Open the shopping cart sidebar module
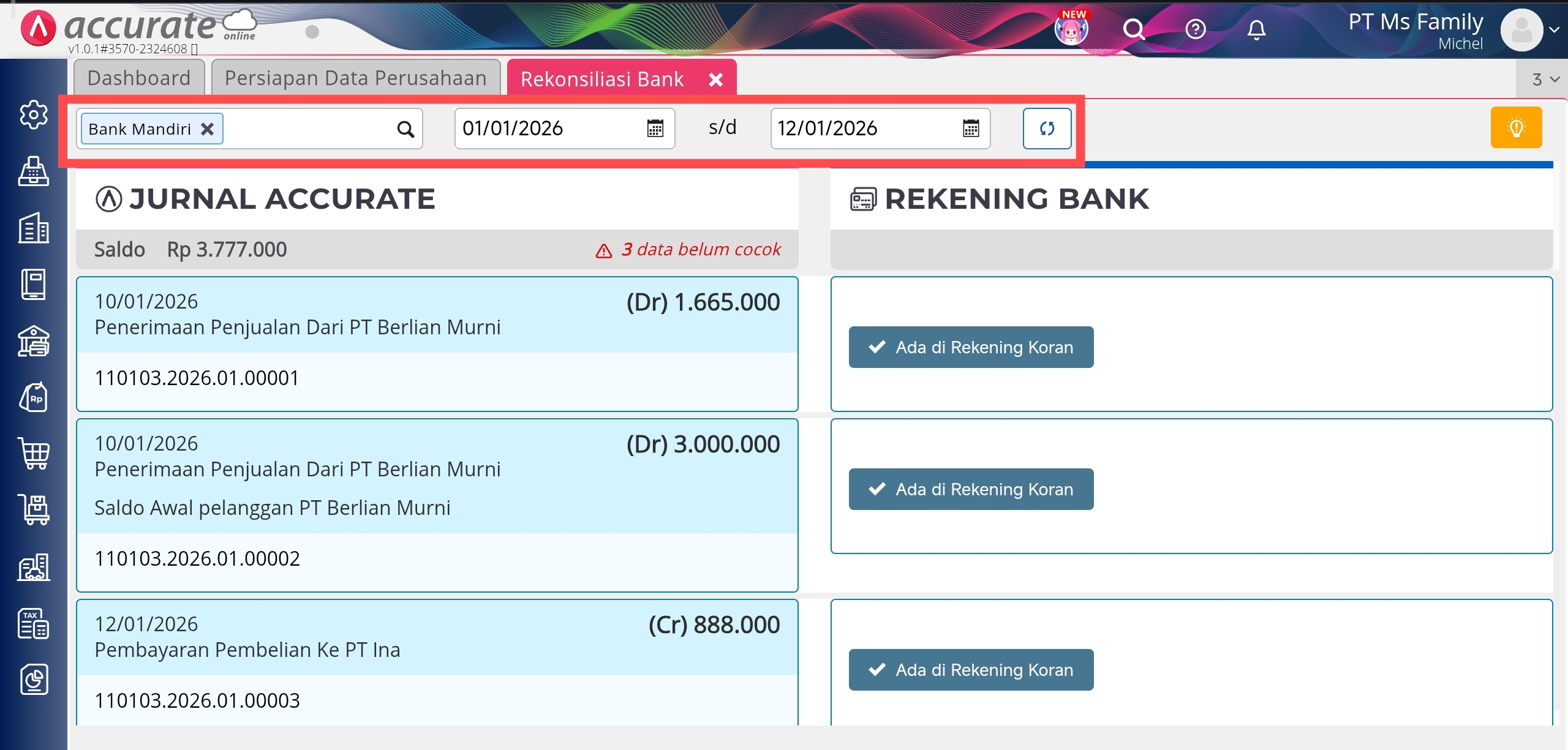Screen dimensions: 1568x750 pos(34,454)
